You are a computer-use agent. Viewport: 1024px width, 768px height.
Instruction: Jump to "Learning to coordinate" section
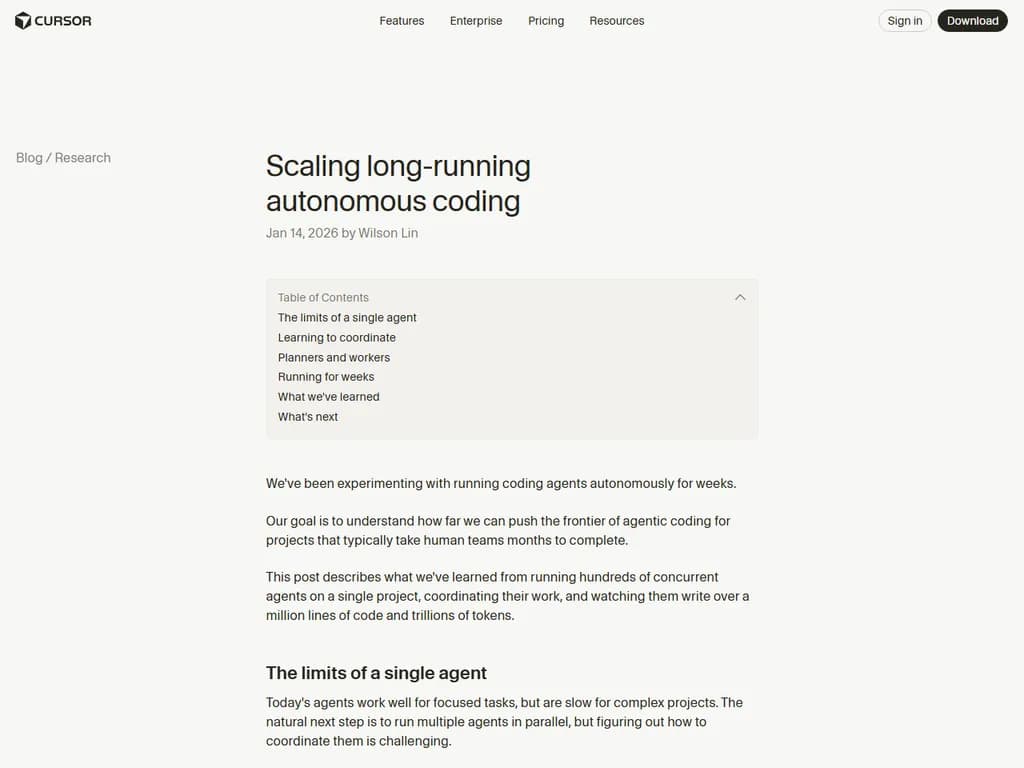(337, 338)
